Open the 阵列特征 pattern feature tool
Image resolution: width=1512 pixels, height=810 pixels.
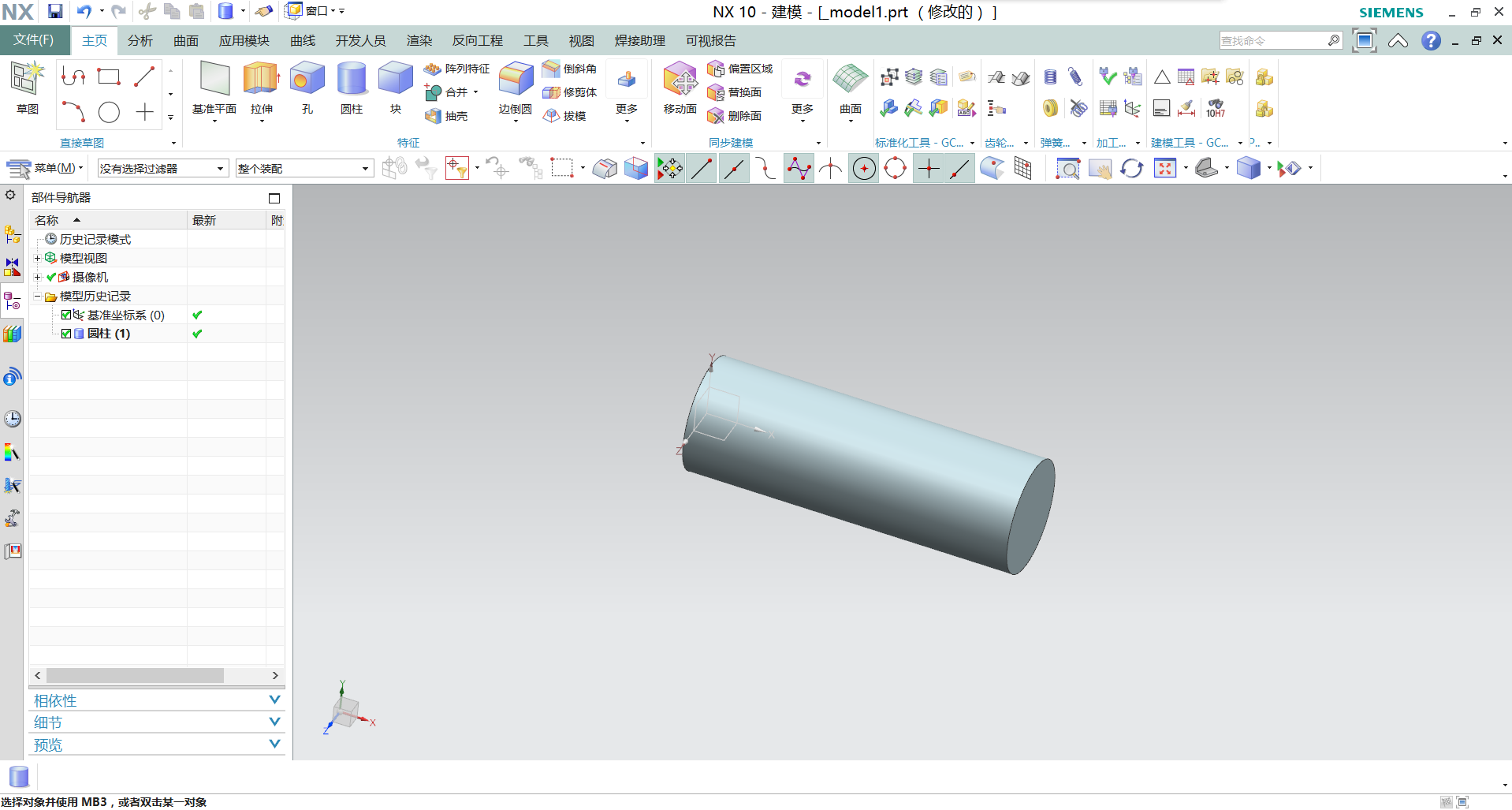coord(456,69)
